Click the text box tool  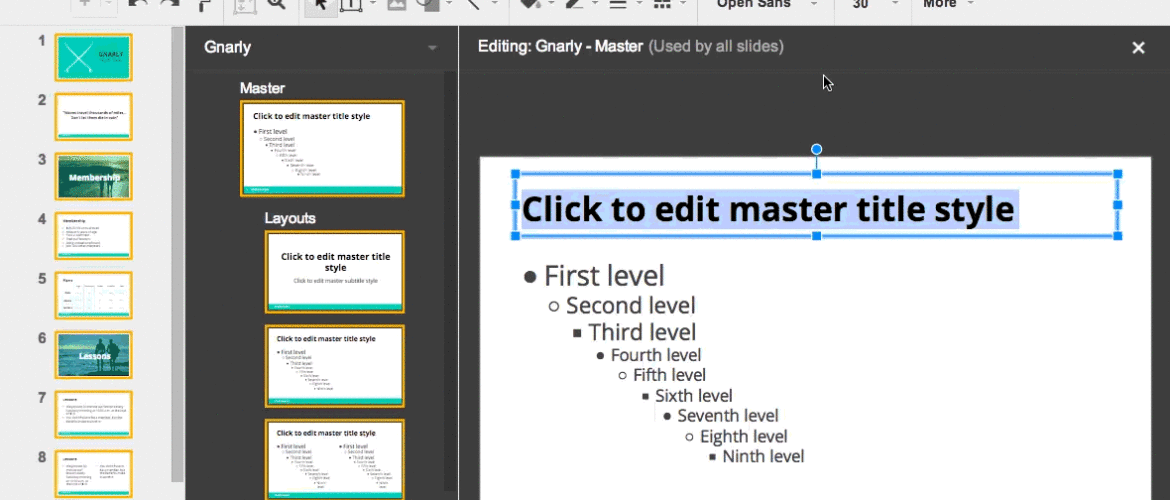[352, 5]
